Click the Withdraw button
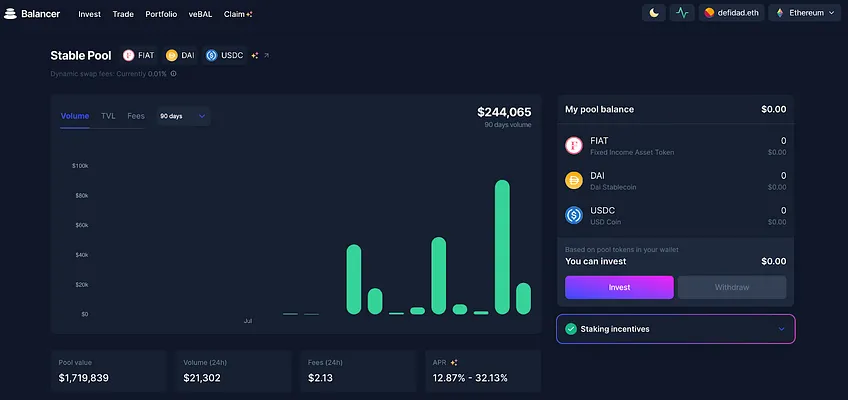 point(732,288)
